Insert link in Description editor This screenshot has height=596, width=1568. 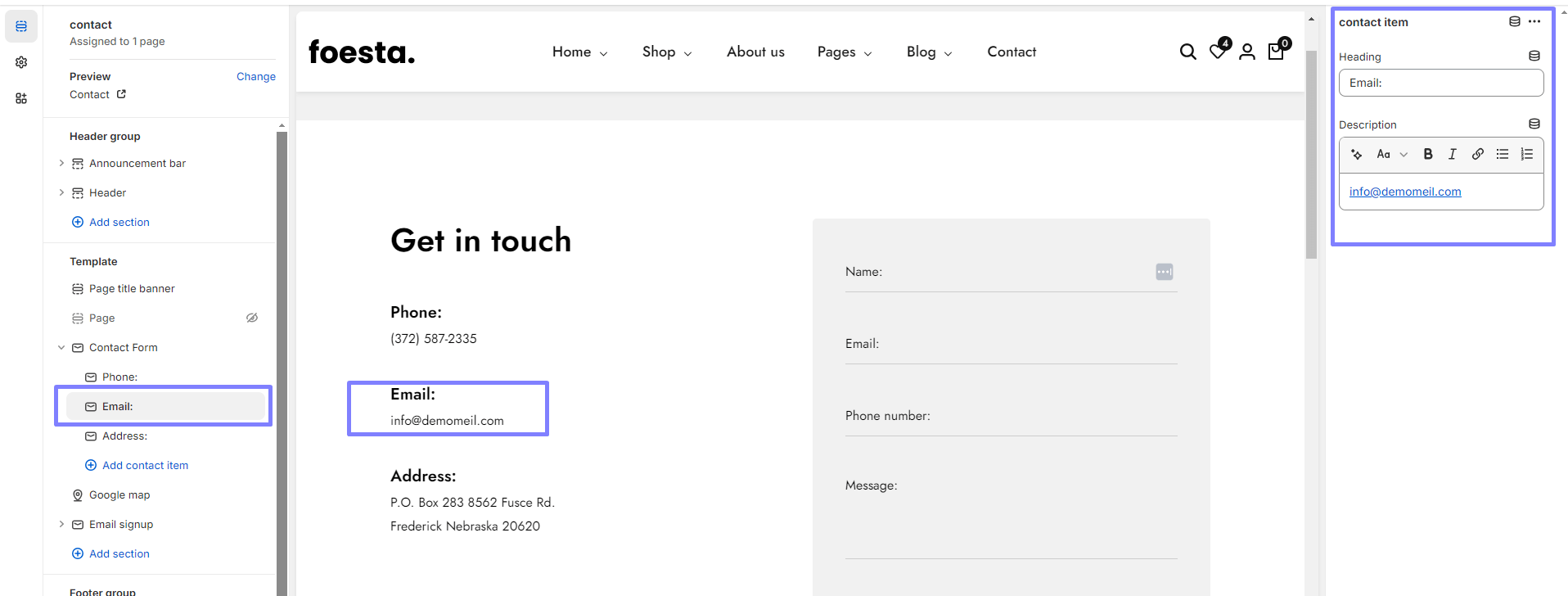[1477, 154]
